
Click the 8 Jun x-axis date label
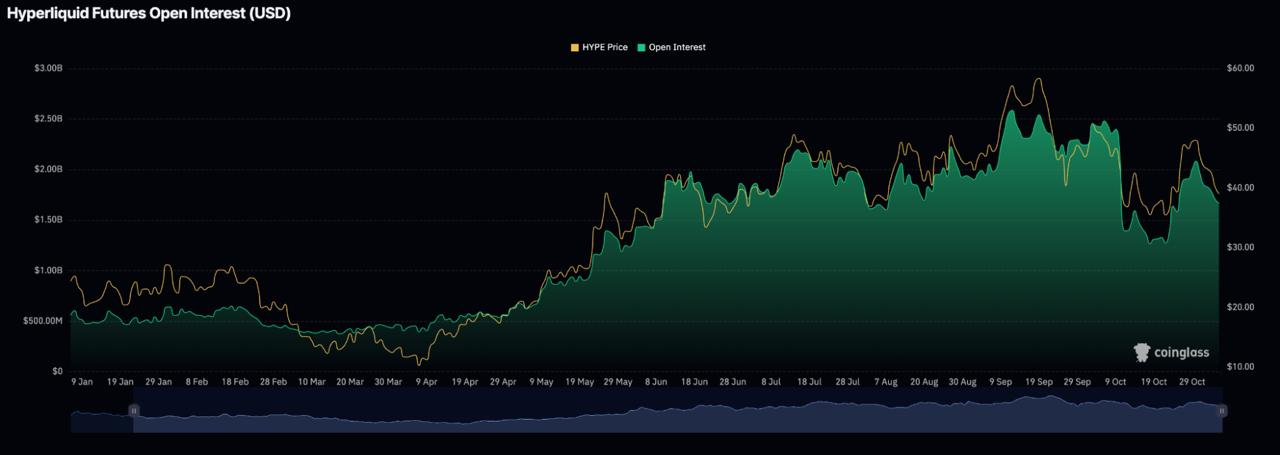click(656, 382)
